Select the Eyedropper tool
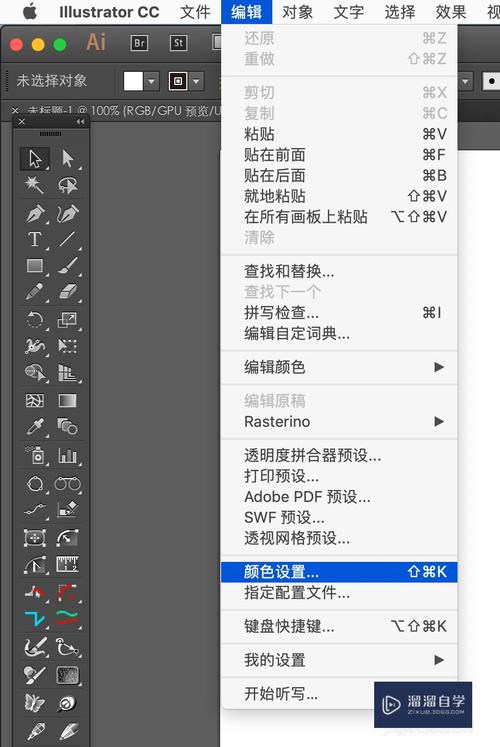Image resolution: width=500 pixels, height=747 pixels. [35, 427]
